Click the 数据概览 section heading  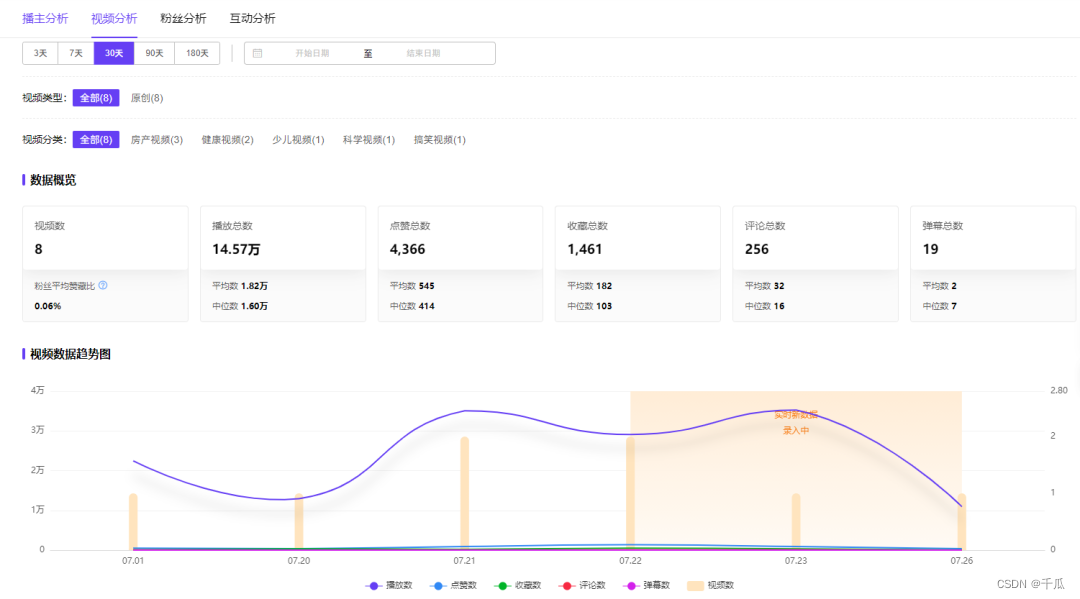coord(53,180)
